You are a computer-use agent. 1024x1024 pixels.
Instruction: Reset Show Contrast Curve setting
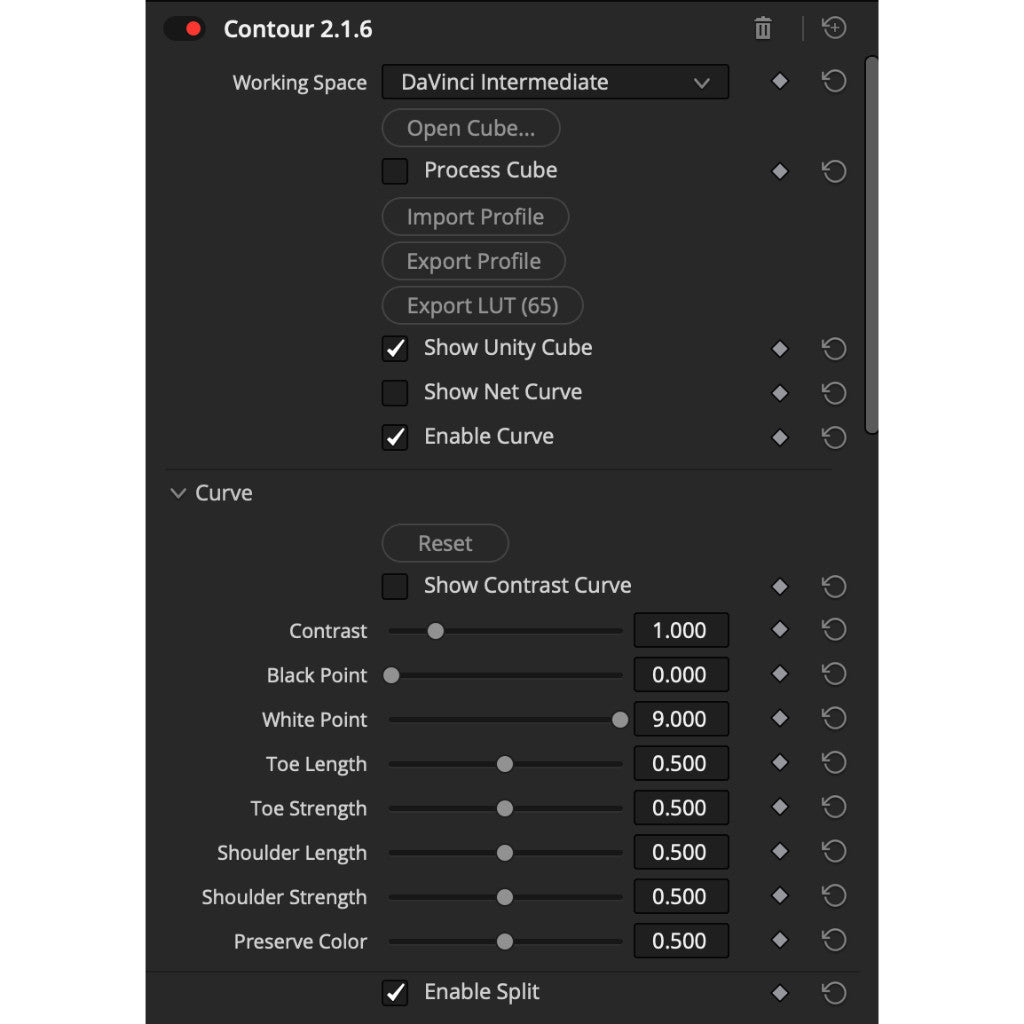tap(834, 586)
